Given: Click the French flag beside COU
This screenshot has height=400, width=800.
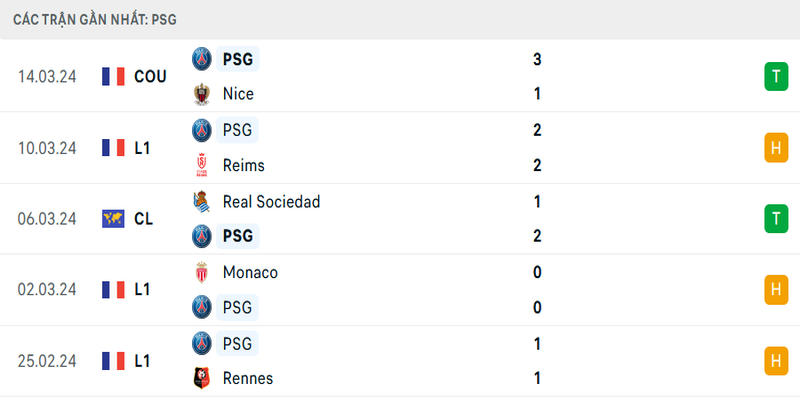Looking at the screenshot, I should click(x=113, y=76).
